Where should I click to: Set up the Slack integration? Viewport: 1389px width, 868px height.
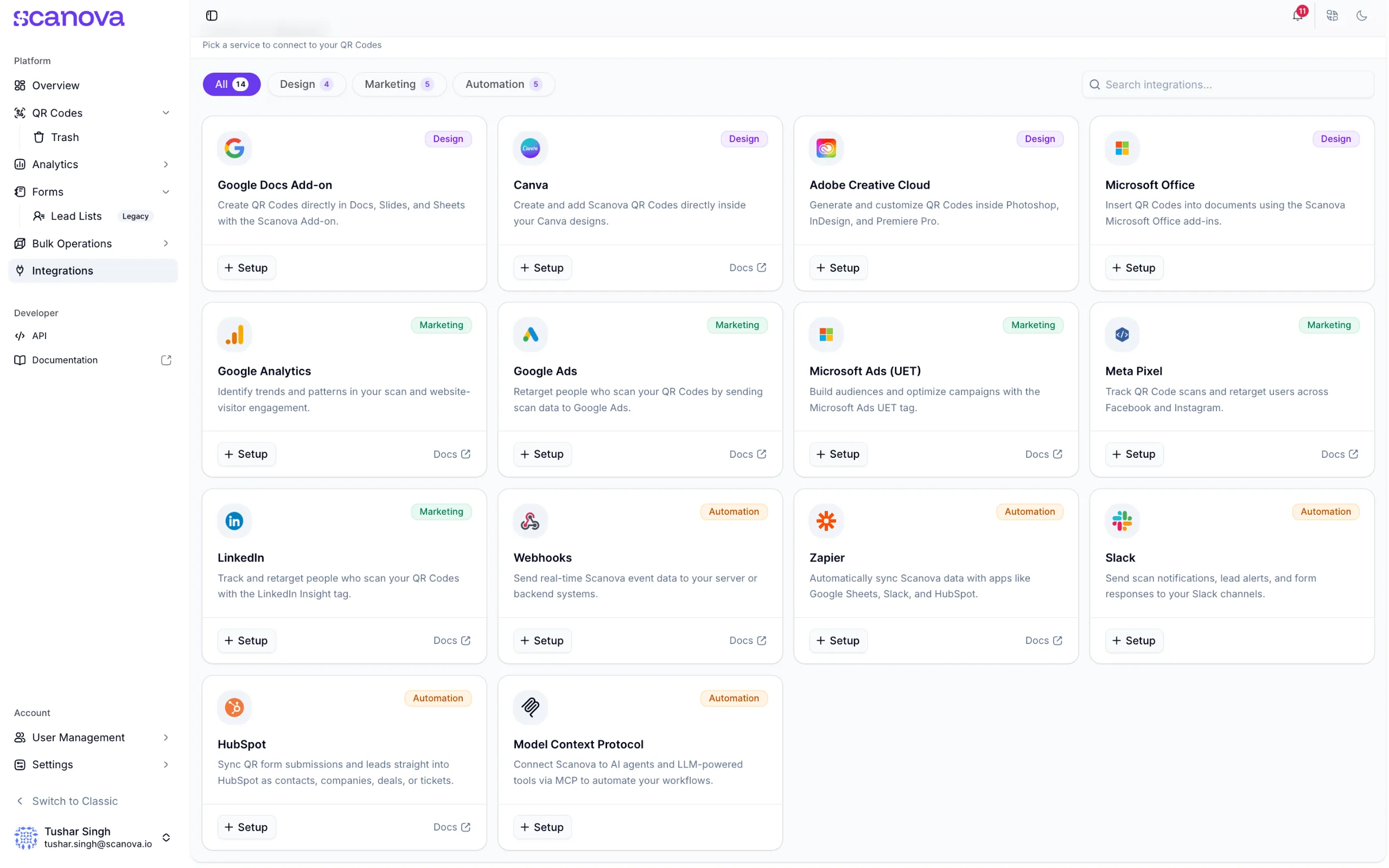[x=1134, y=641]
